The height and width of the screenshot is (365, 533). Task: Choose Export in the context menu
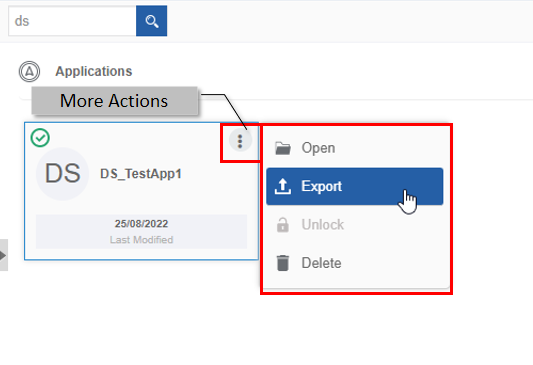point(355,186)
